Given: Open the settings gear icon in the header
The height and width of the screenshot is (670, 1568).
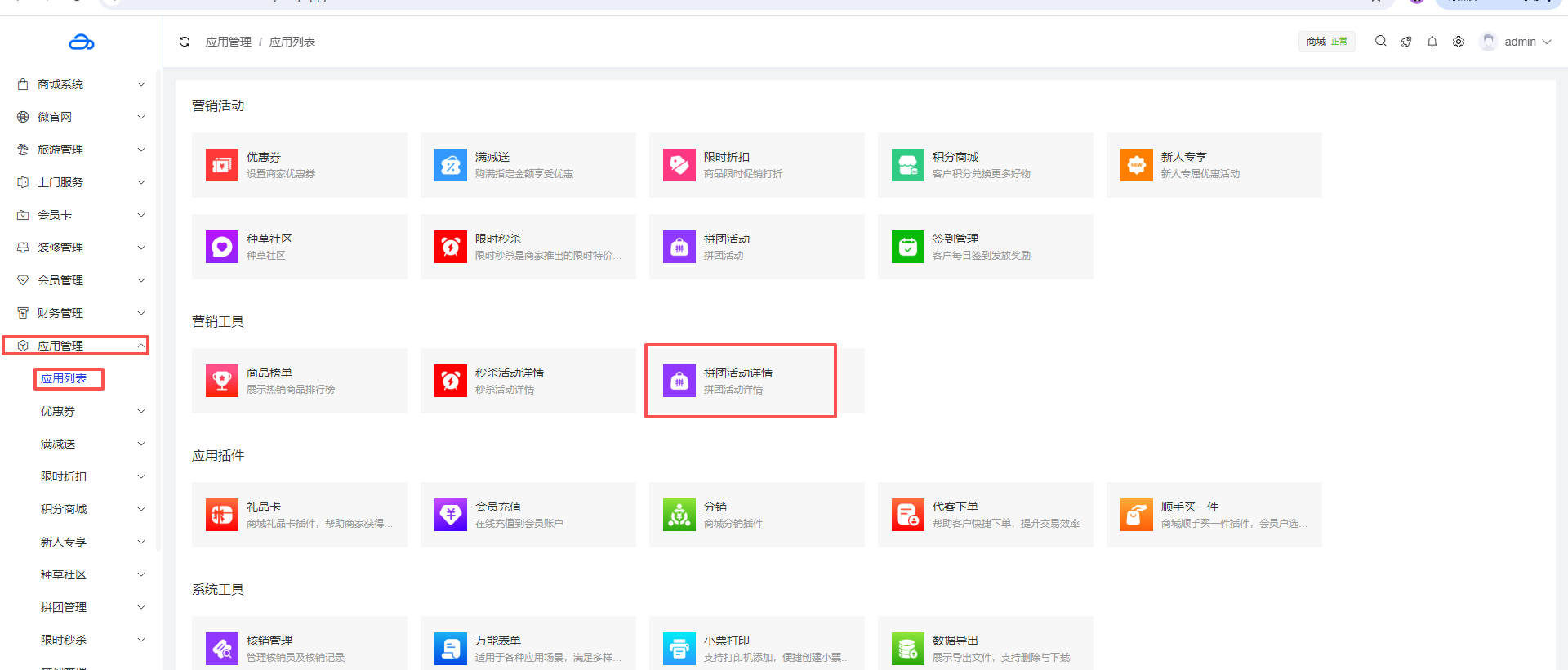Looking at the screenshot, I should point(1458,42).
